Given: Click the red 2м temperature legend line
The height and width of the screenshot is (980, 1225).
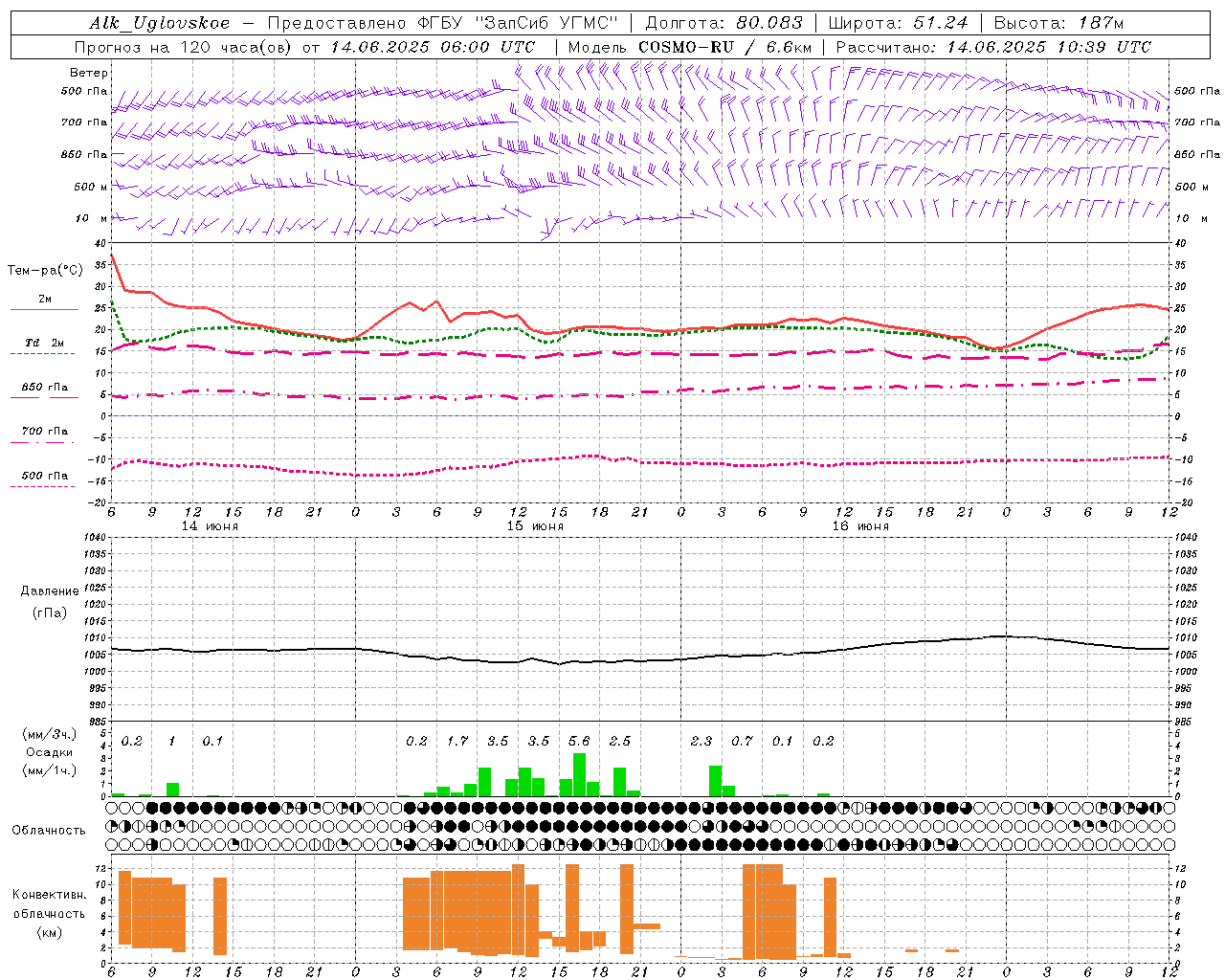Looking at the screenshot, I should pos(43,310).
